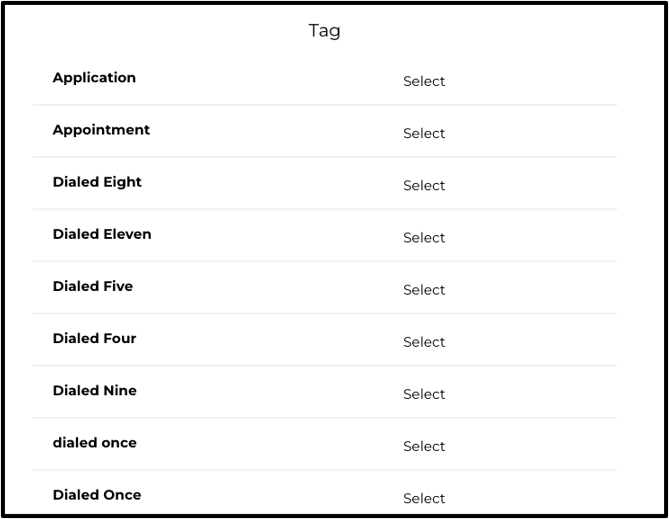This screenshot has width=669, height=519.
Task: Click Select for Dialed Eleven tag
Action: [424, 237]
